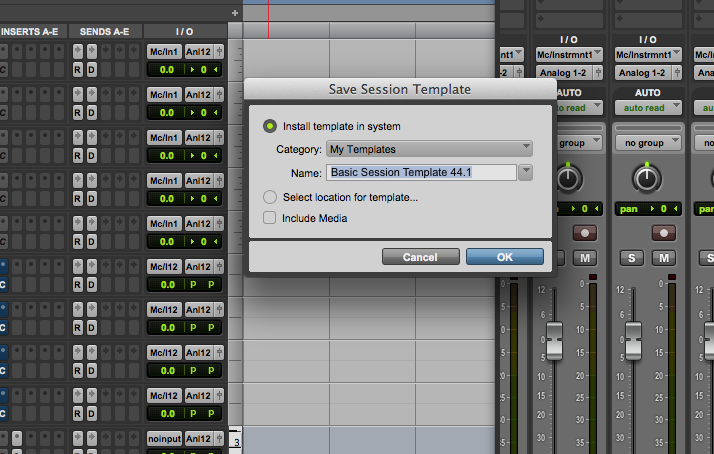Open Mc/I12 input selector on uppermost Mc/I12 track

164,266
